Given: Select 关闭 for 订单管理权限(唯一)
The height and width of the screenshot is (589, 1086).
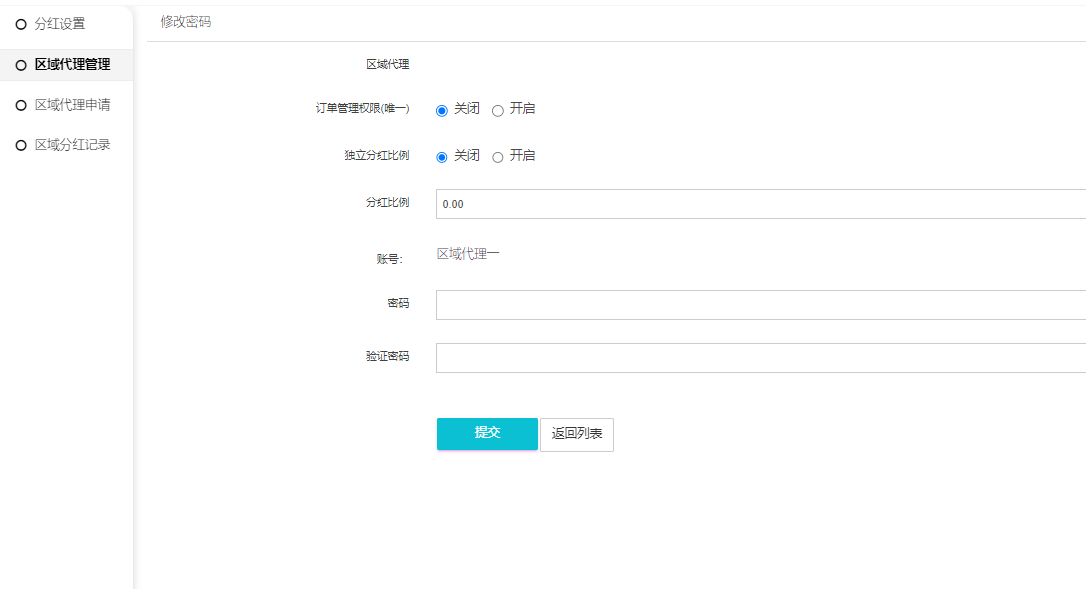Looking at the screenshot, I should click(x=442, y=110).
